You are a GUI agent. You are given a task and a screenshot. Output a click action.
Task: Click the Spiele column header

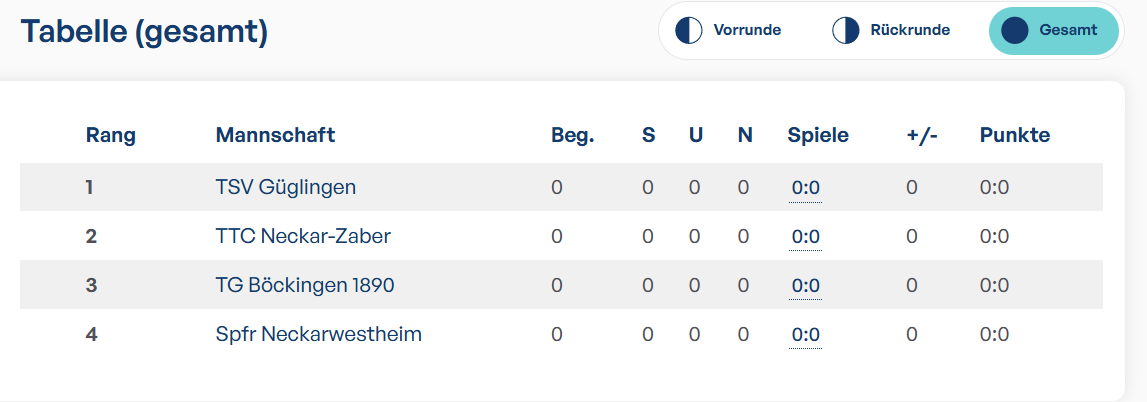pyautogui.click(x=818, y=136)
